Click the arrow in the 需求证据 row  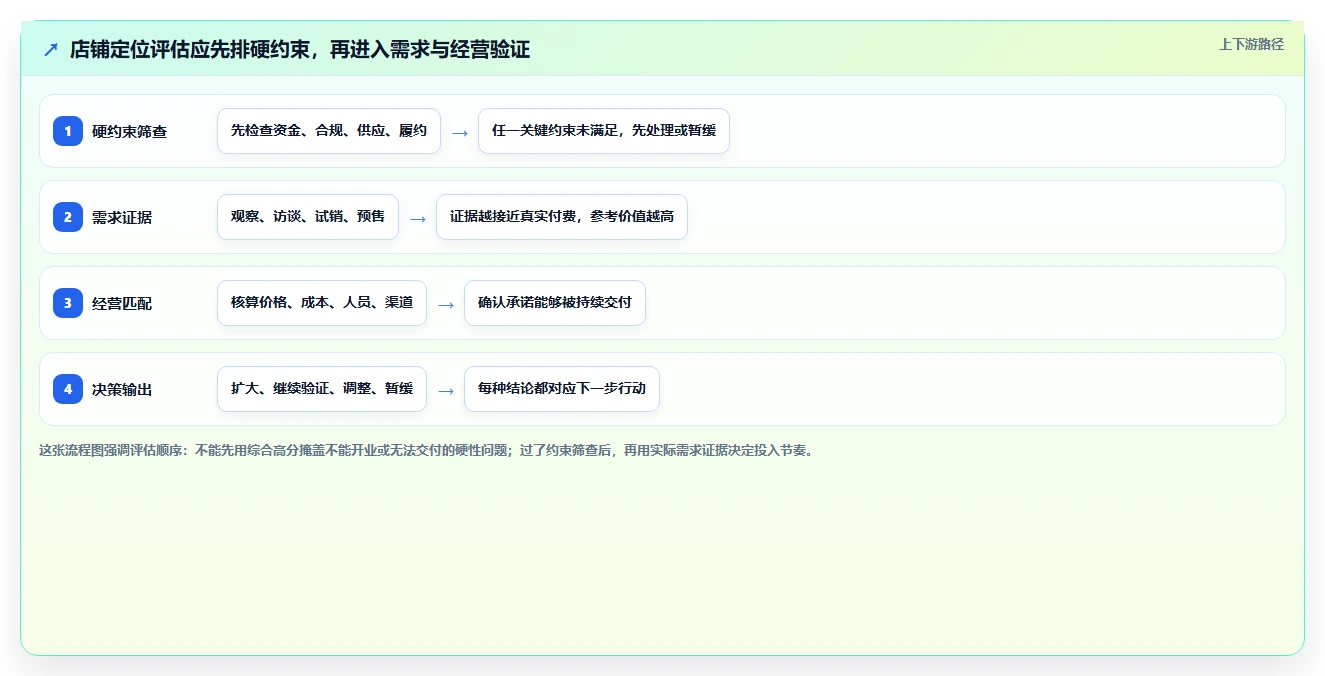click(418, 218)
